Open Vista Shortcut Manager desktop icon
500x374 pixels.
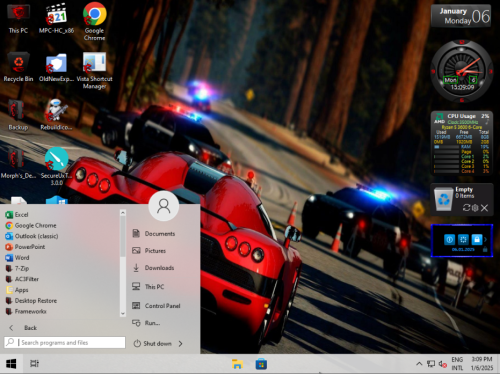(95, 70)
